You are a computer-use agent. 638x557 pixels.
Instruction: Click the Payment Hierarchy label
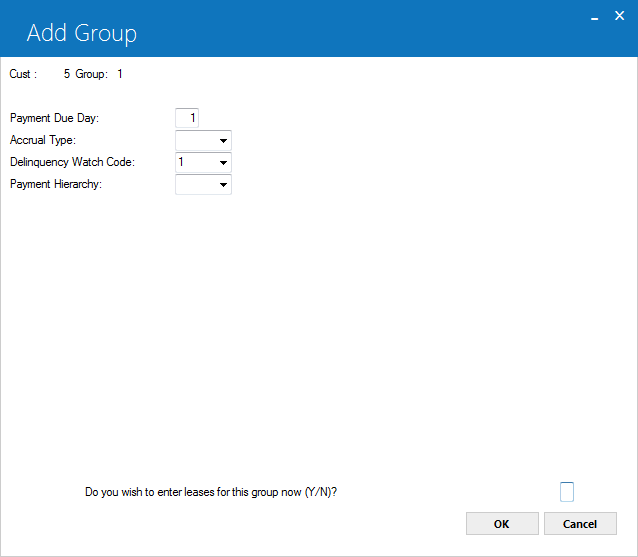[x=56, y=184]
